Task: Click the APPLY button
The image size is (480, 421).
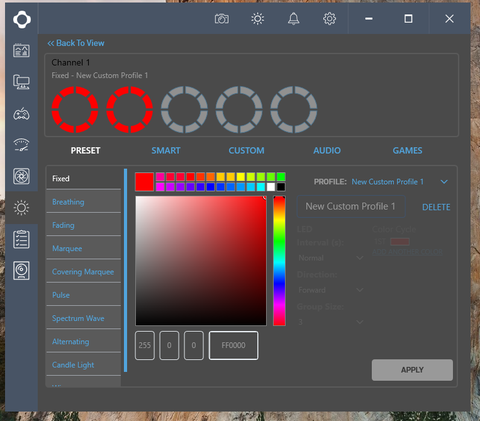Action: (x=412, y=370)
